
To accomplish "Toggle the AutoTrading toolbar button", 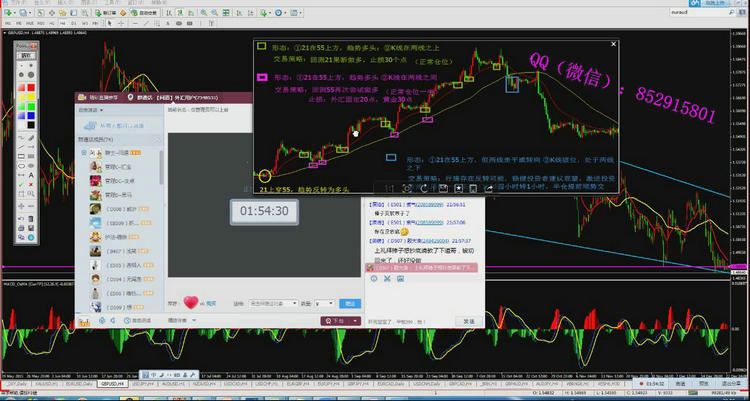I will click(143, 13).
